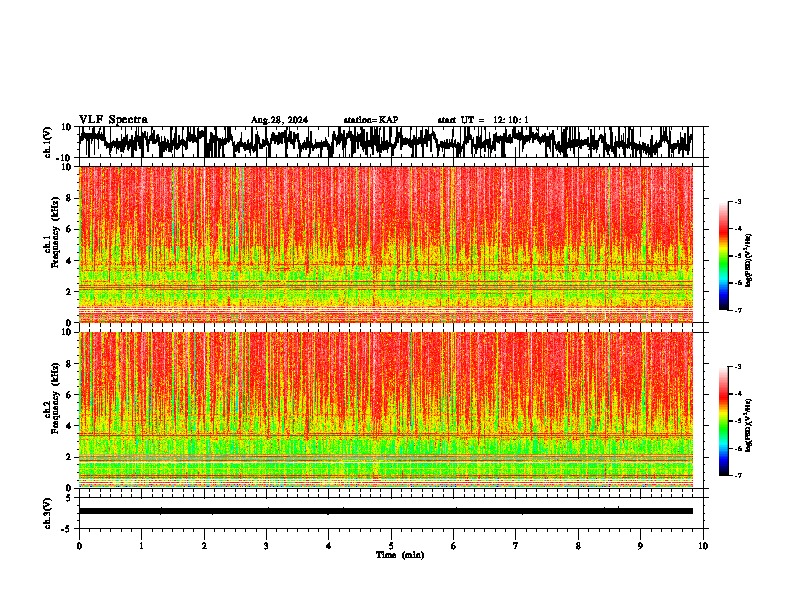Click time axis tick label "2"
This screenshot has width=792, height=612.
click(x=204, y=546)
